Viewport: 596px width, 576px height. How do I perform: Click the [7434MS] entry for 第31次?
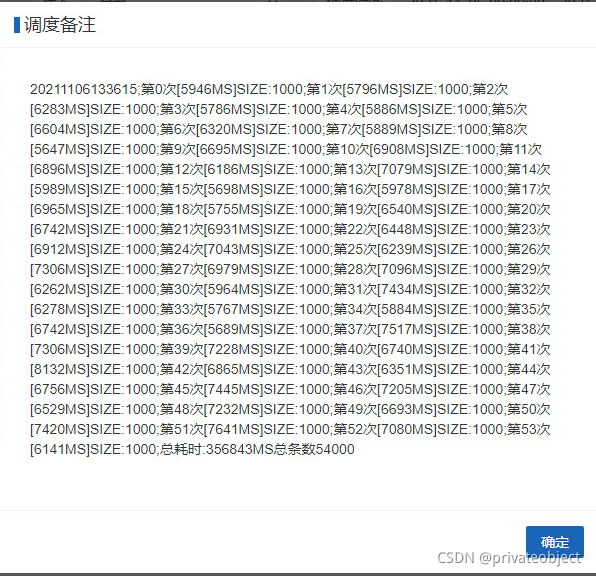pyautogui.click(x=407, y=290)
